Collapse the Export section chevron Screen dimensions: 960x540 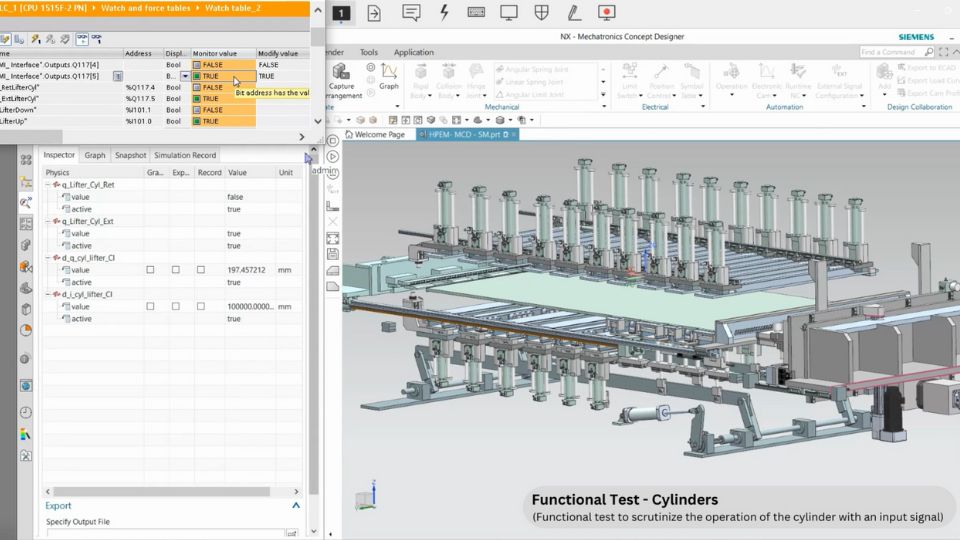coord(296,505)
